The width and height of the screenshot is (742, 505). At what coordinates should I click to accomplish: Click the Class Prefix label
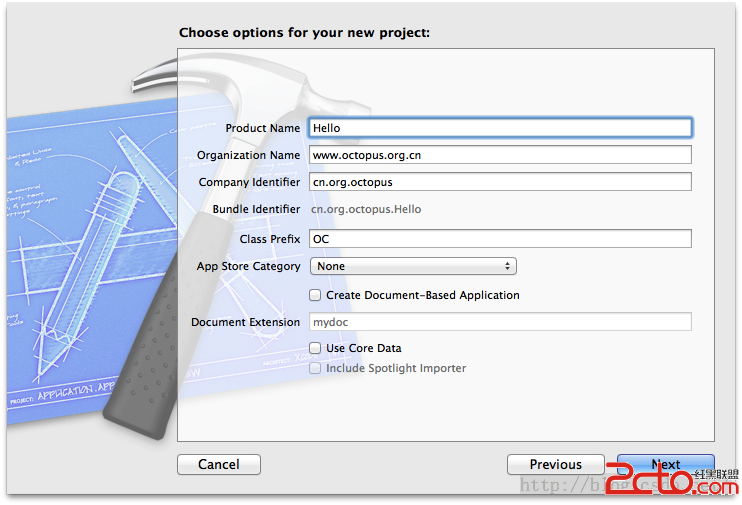click(270, 239)
